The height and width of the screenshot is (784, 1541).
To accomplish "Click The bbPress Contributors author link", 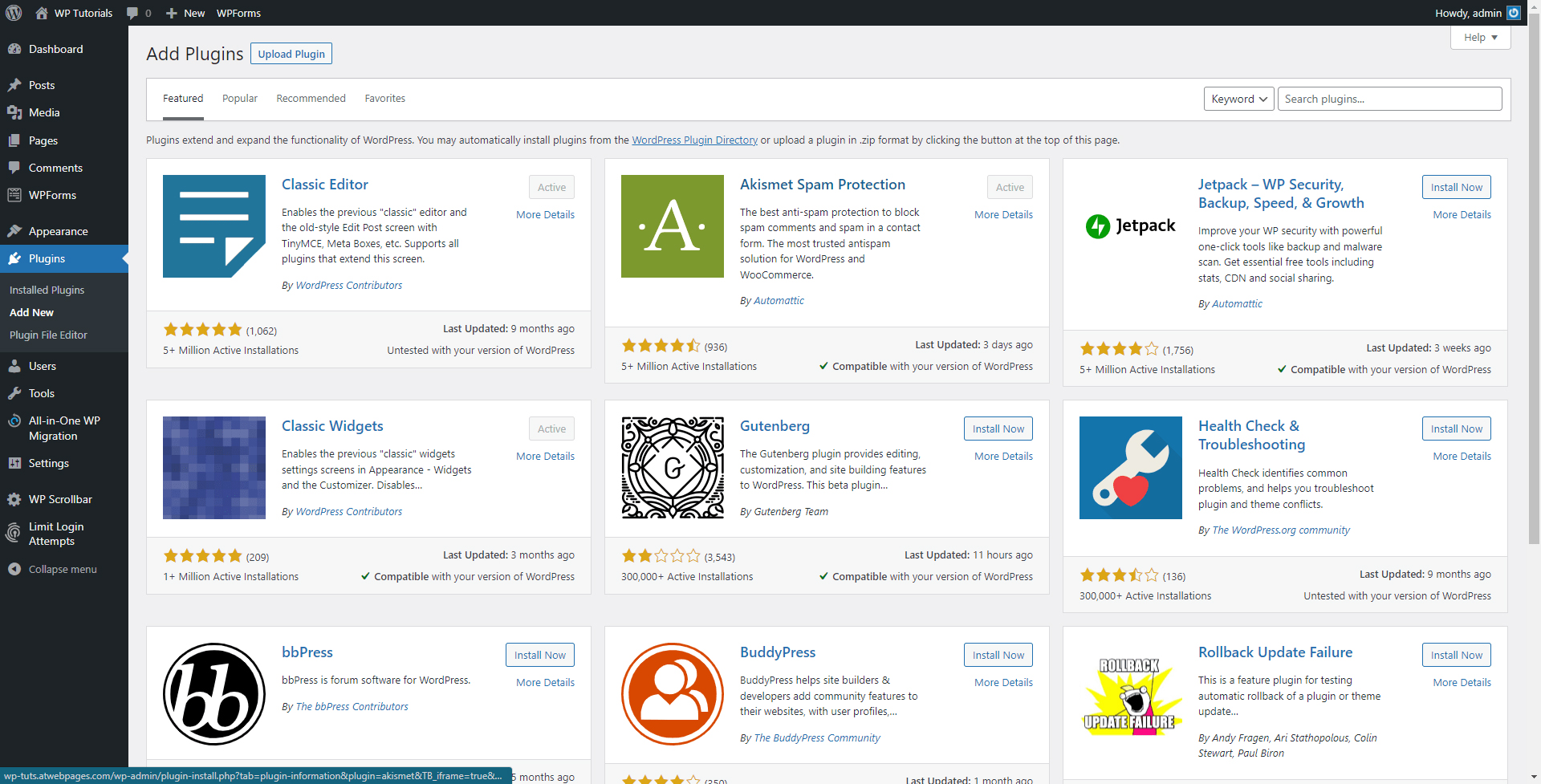I will (x=352, y=706).
